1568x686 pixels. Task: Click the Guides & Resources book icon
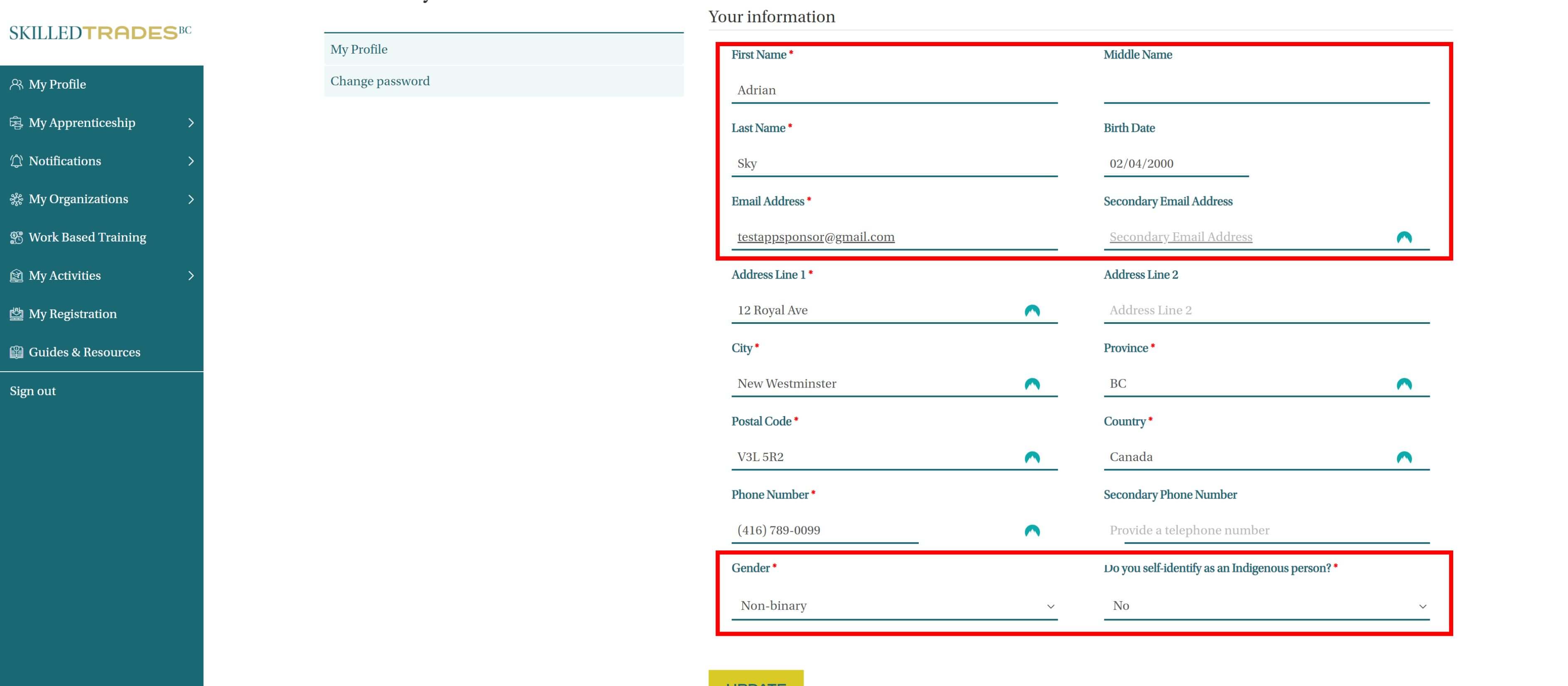click(x=17, y=352)
